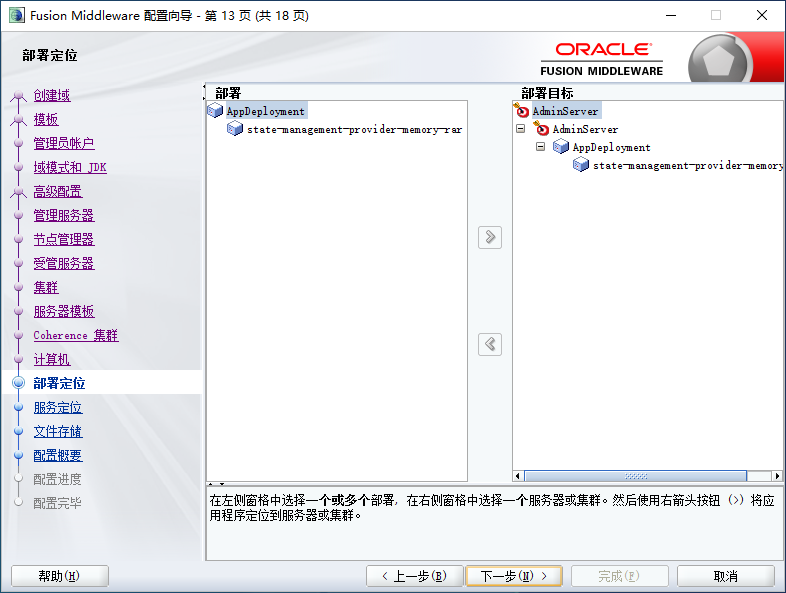Screen dimensions: 786x593
Task: Click the left arrow remove button
Action: point(490,344)
